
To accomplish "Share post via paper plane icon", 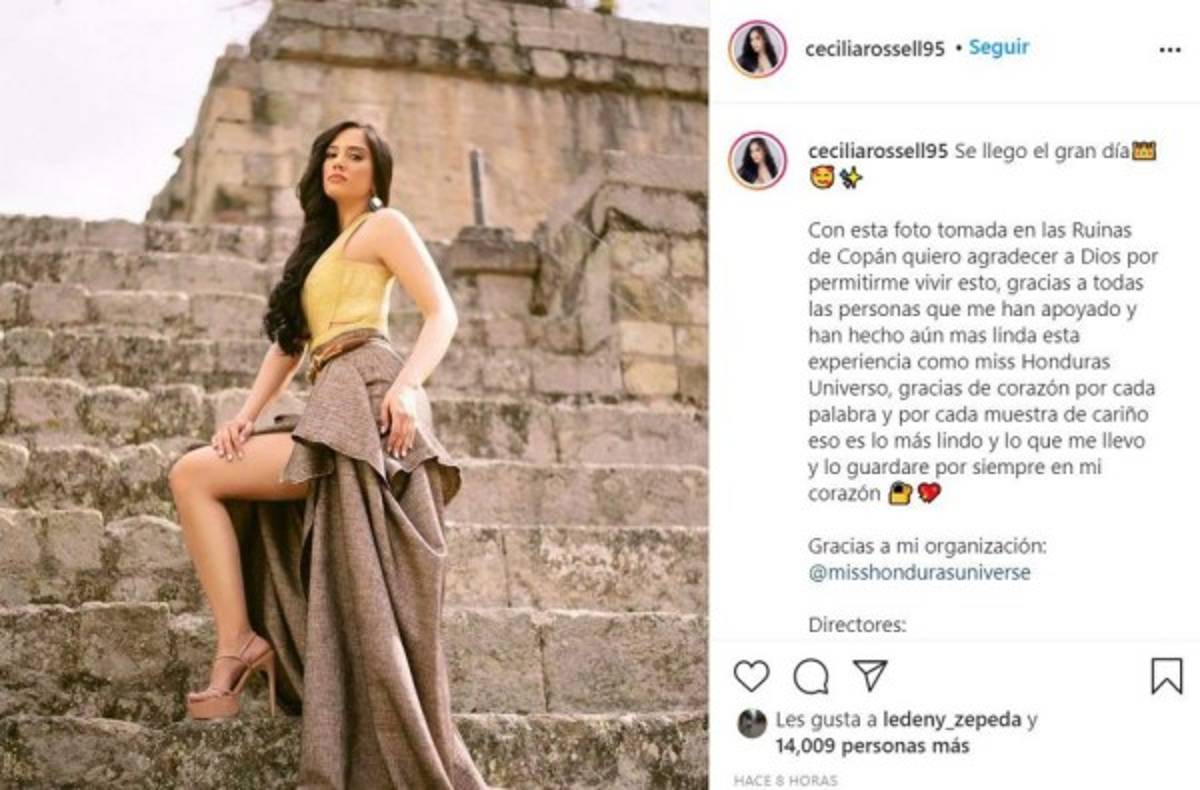I will click(870, 676).
